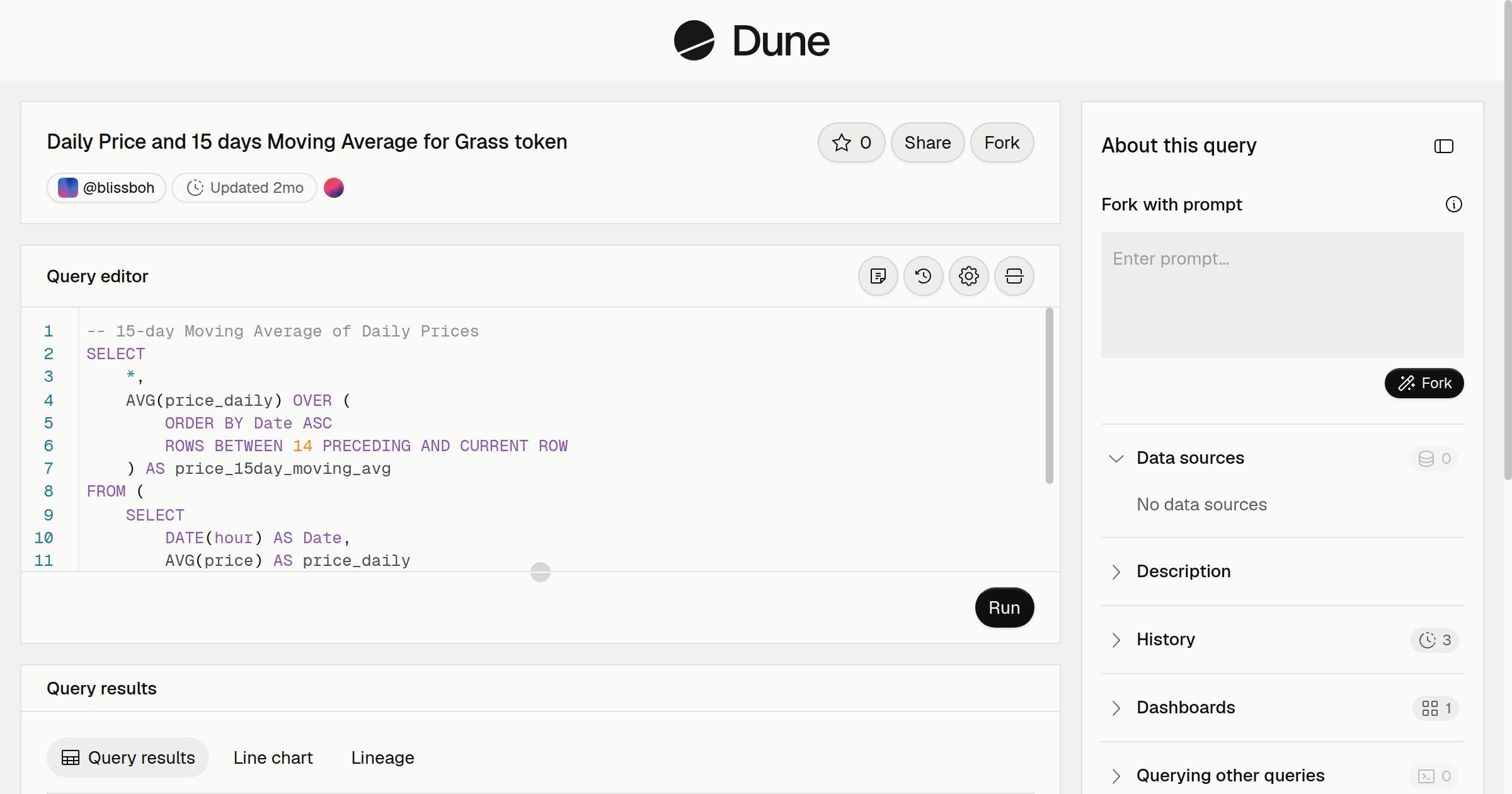Click the 'SELECT' keyword on line 2

click(116, 354)
